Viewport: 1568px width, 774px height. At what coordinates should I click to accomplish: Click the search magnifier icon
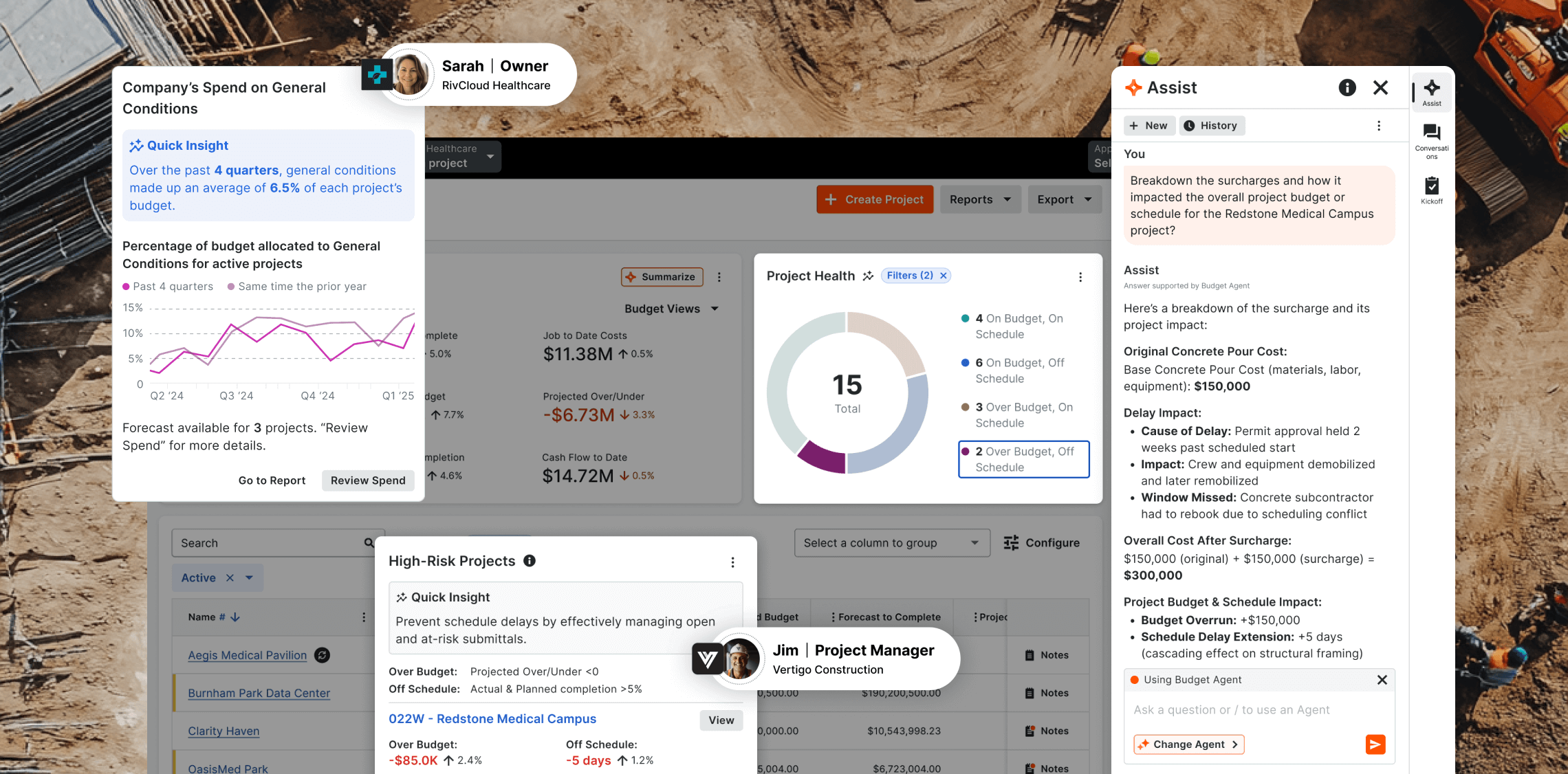click(369, 543)
